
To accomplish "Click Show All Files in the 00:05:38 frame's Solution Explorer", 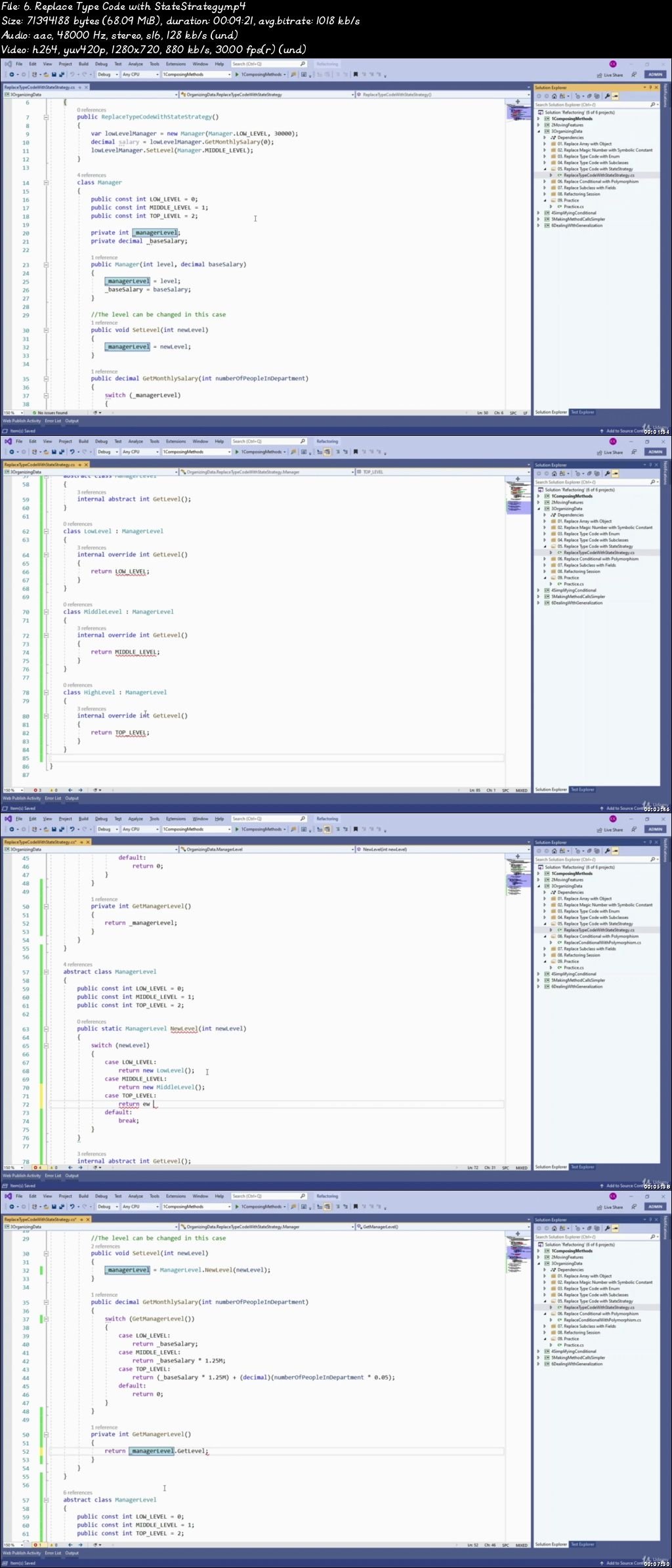I will tap(597, 851).
